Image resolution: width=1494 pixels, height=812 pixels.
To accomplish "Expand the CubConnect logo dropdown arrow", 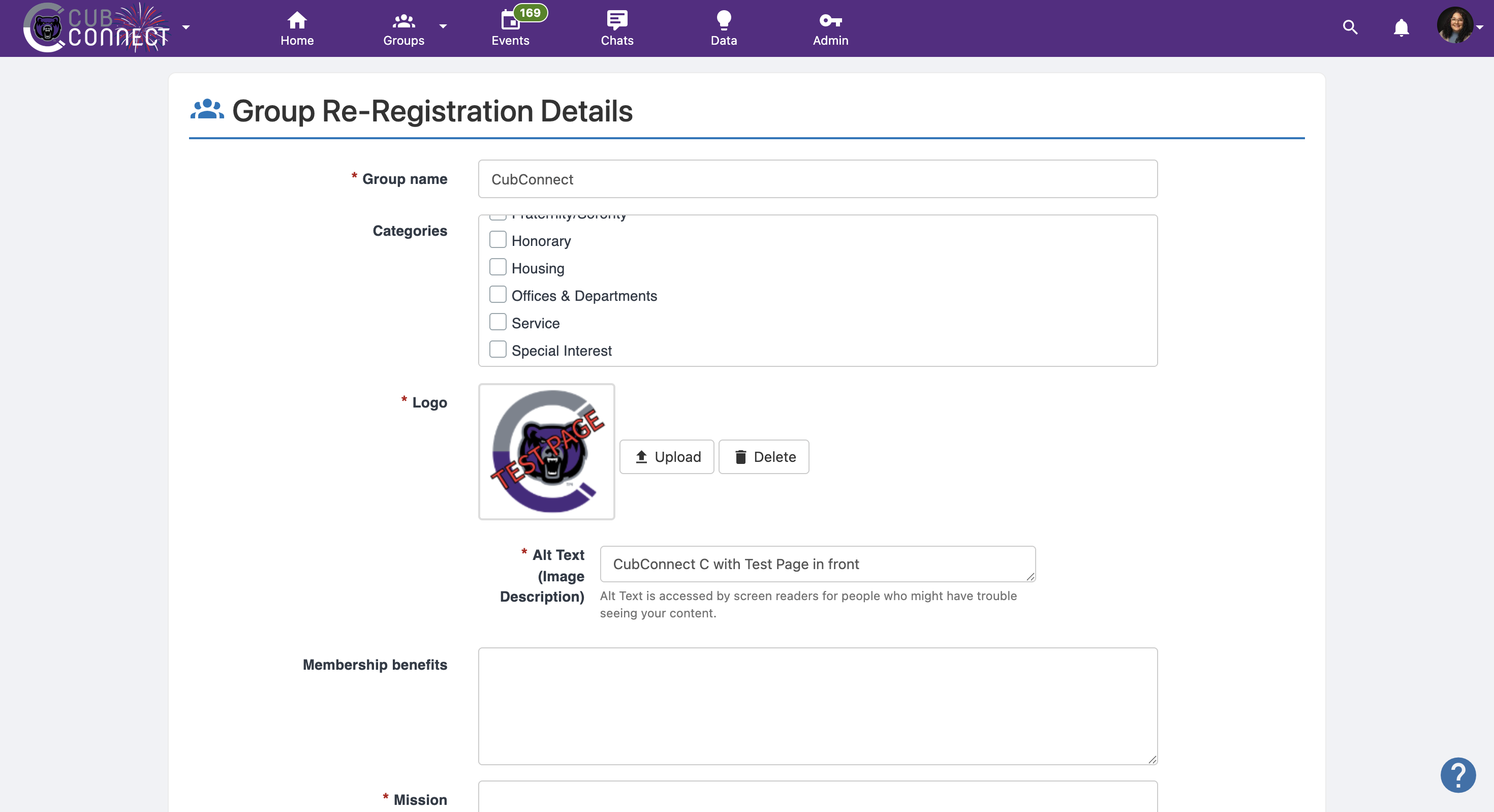I will click(x=186, y=27).
